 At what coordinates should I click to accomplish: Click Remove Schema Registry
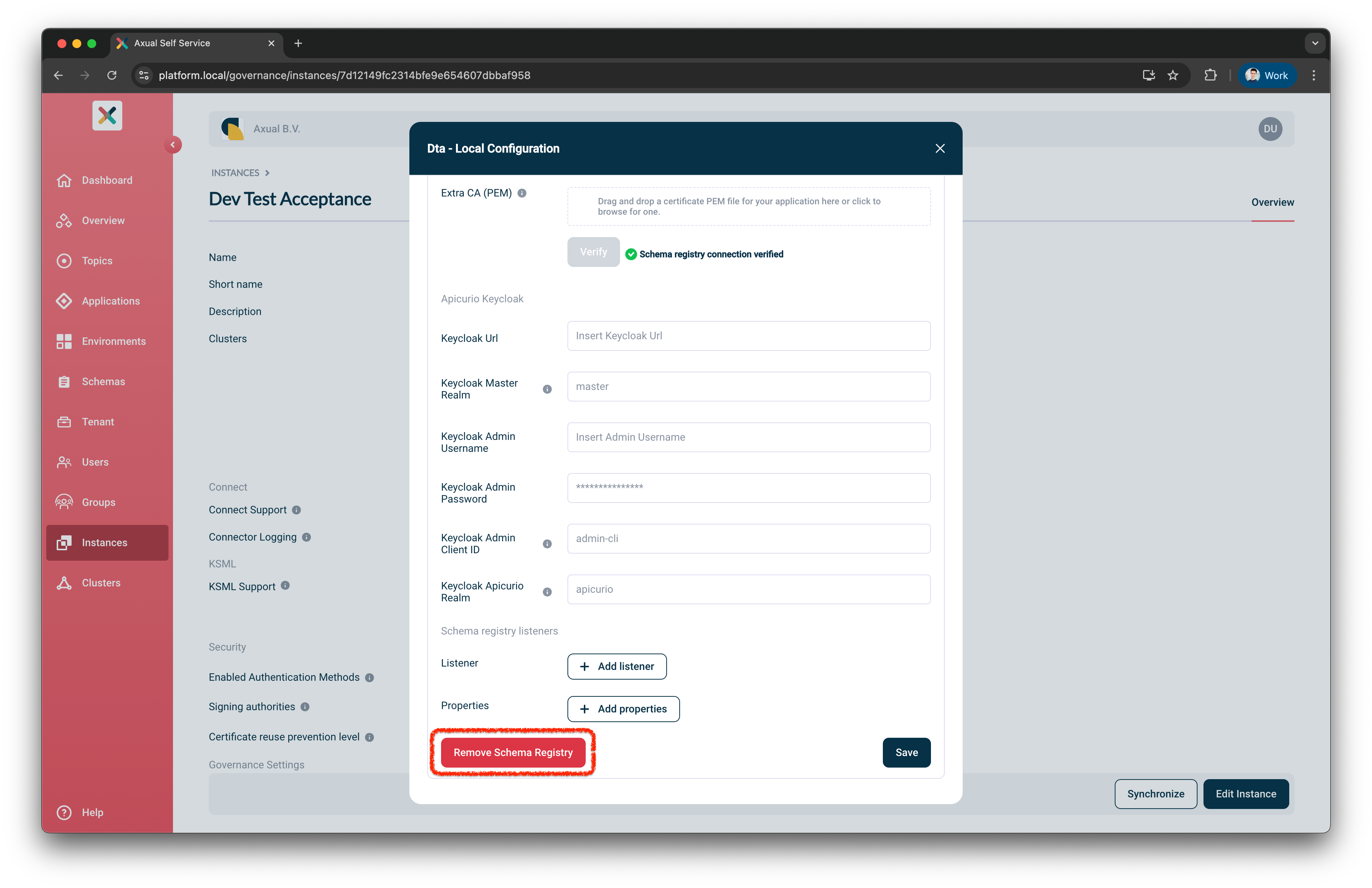pos(513,752)
